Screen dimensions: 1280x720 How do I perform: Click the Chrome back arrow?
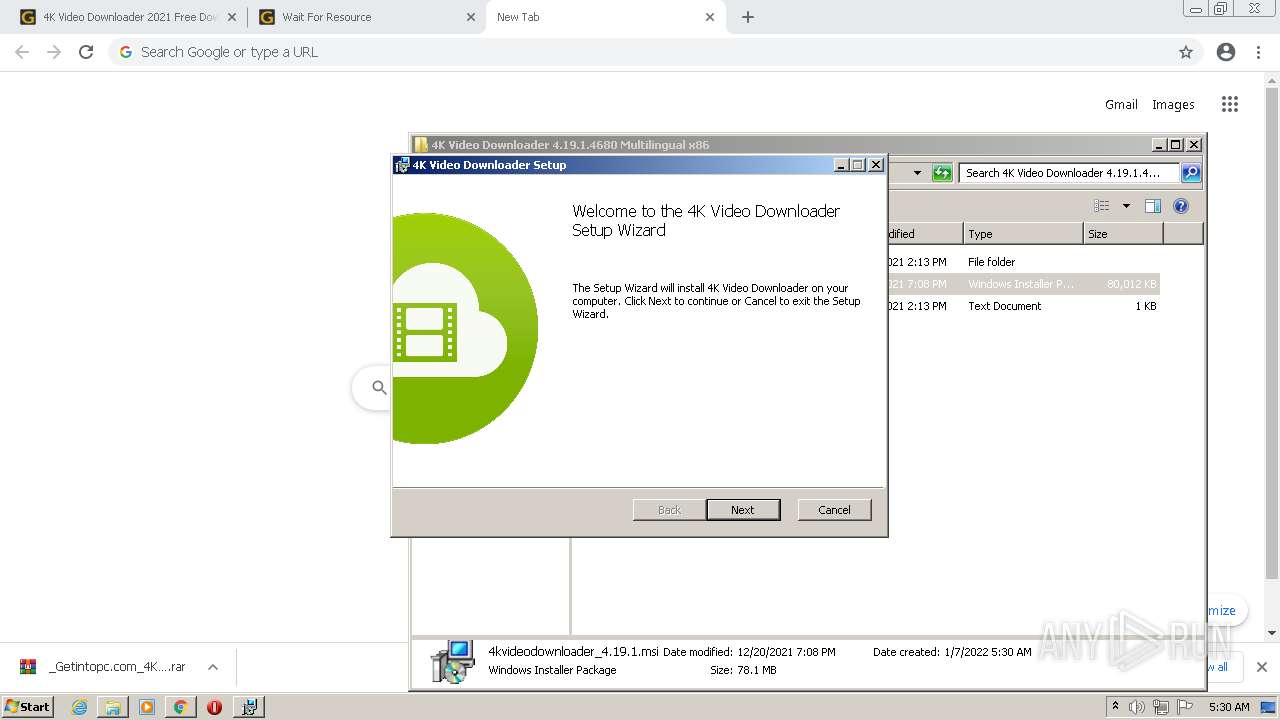pos(22,52)
